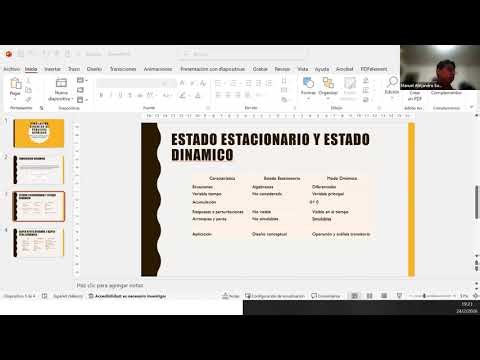Open the Organizar dropdown arrow
480x360 pixels.
point(328,99)
